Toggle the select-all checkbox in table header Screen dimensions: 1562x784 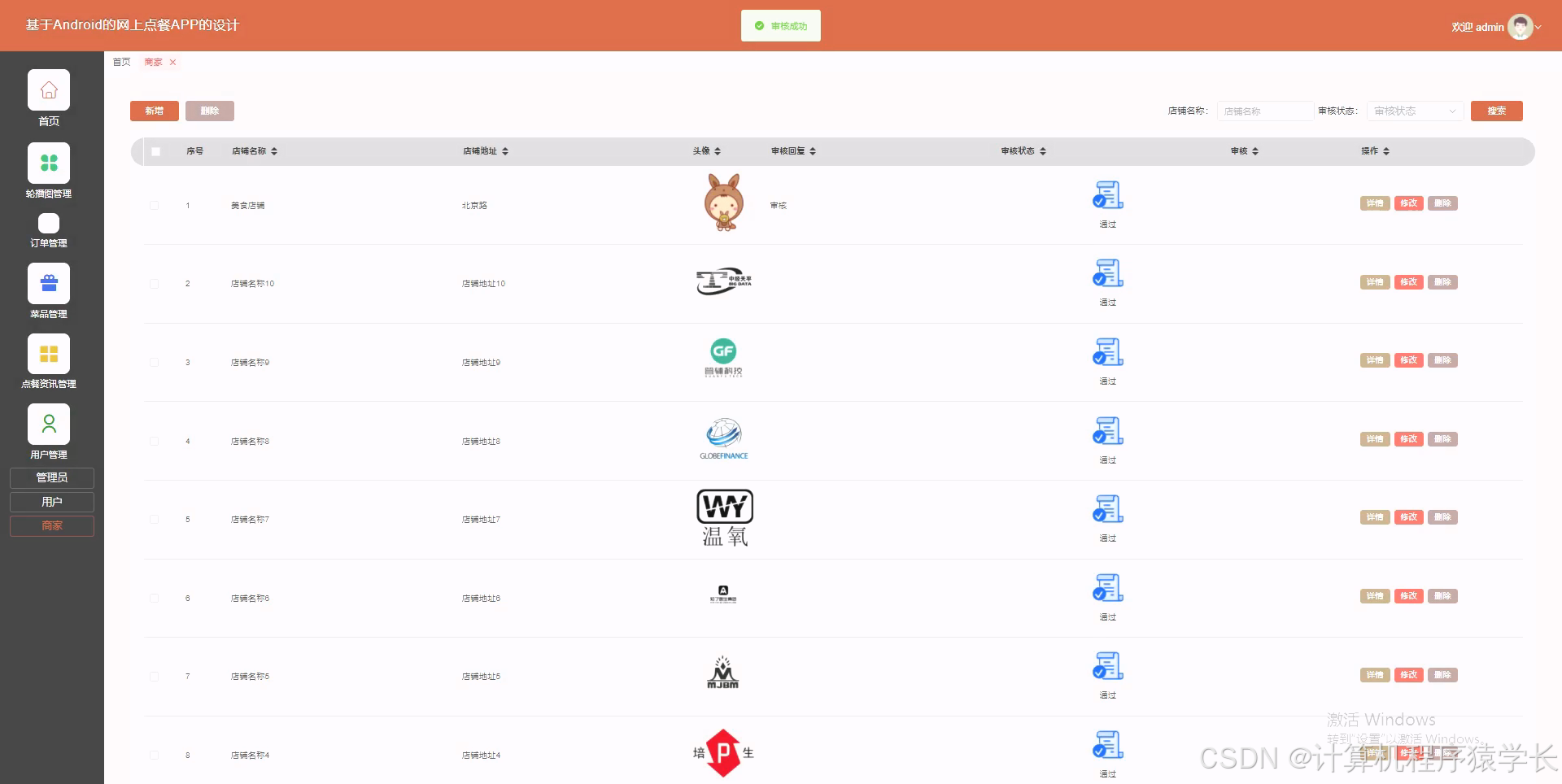click(x=156, y=151)
